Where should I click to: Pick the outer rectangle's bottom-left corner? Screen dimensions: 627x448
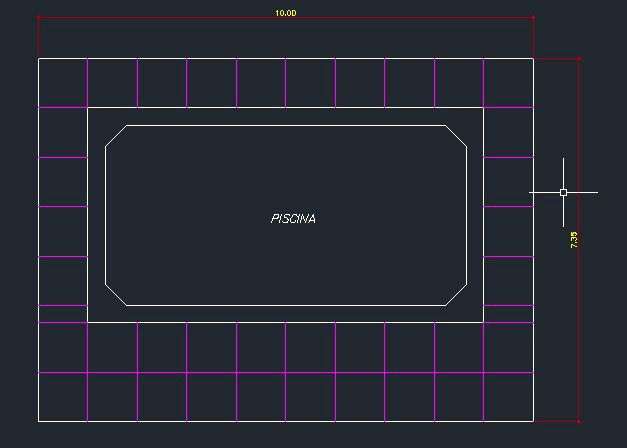click(39, 421)
